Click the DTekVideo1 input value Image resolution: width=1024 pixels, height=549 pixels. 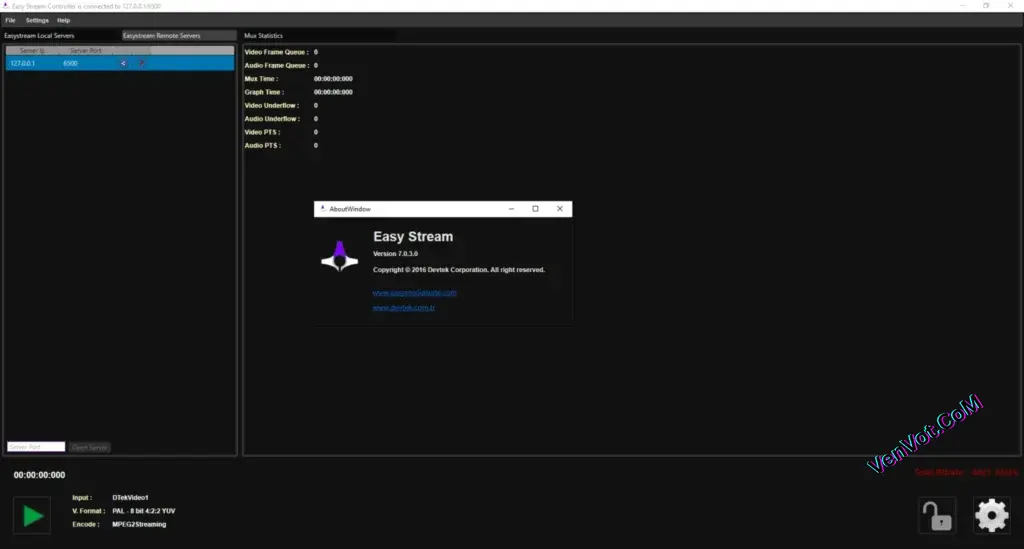click(130, 497)
